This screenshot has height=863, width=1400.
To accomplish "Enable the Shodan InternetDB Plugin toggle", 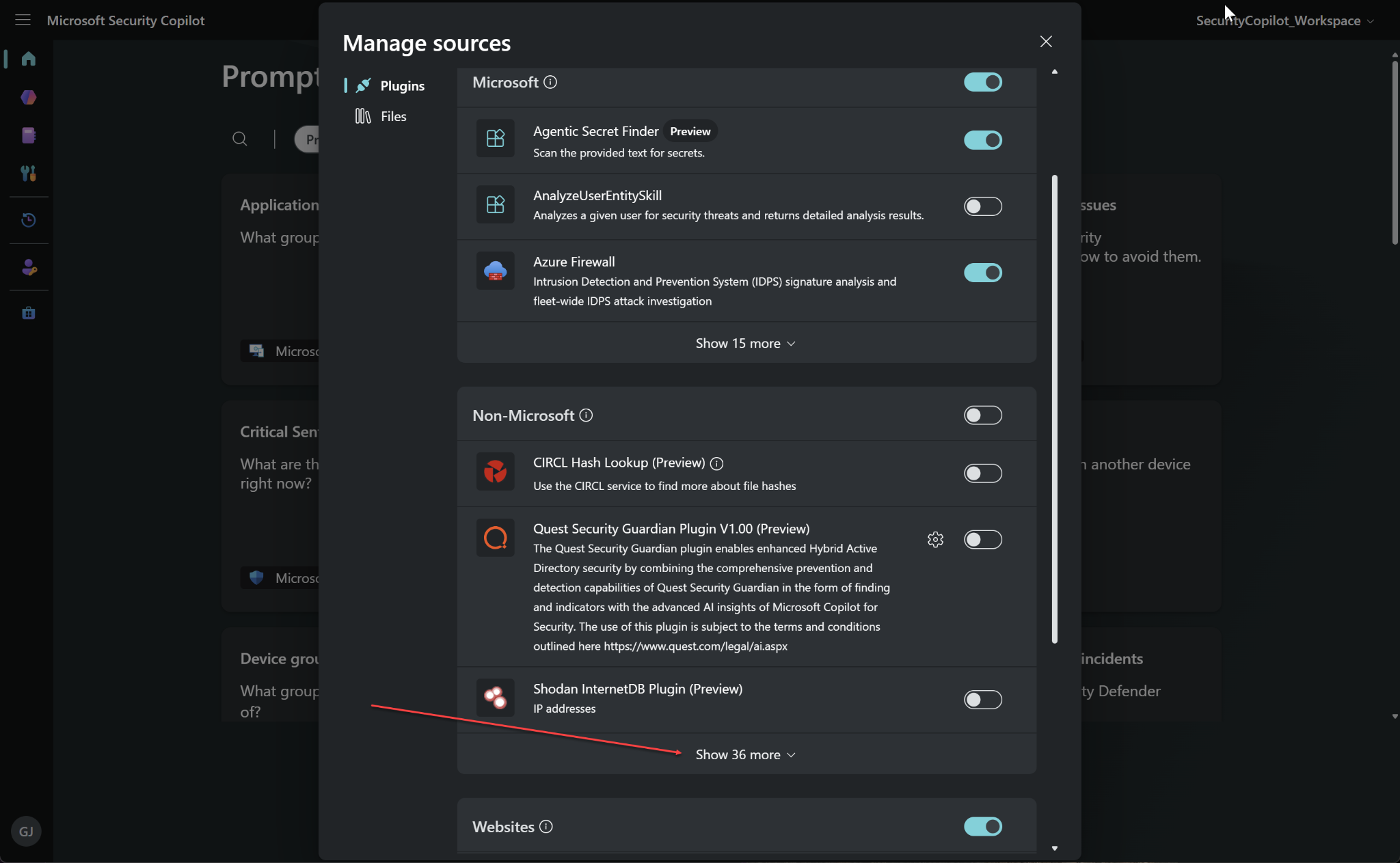I will click(x=982, y=699).
